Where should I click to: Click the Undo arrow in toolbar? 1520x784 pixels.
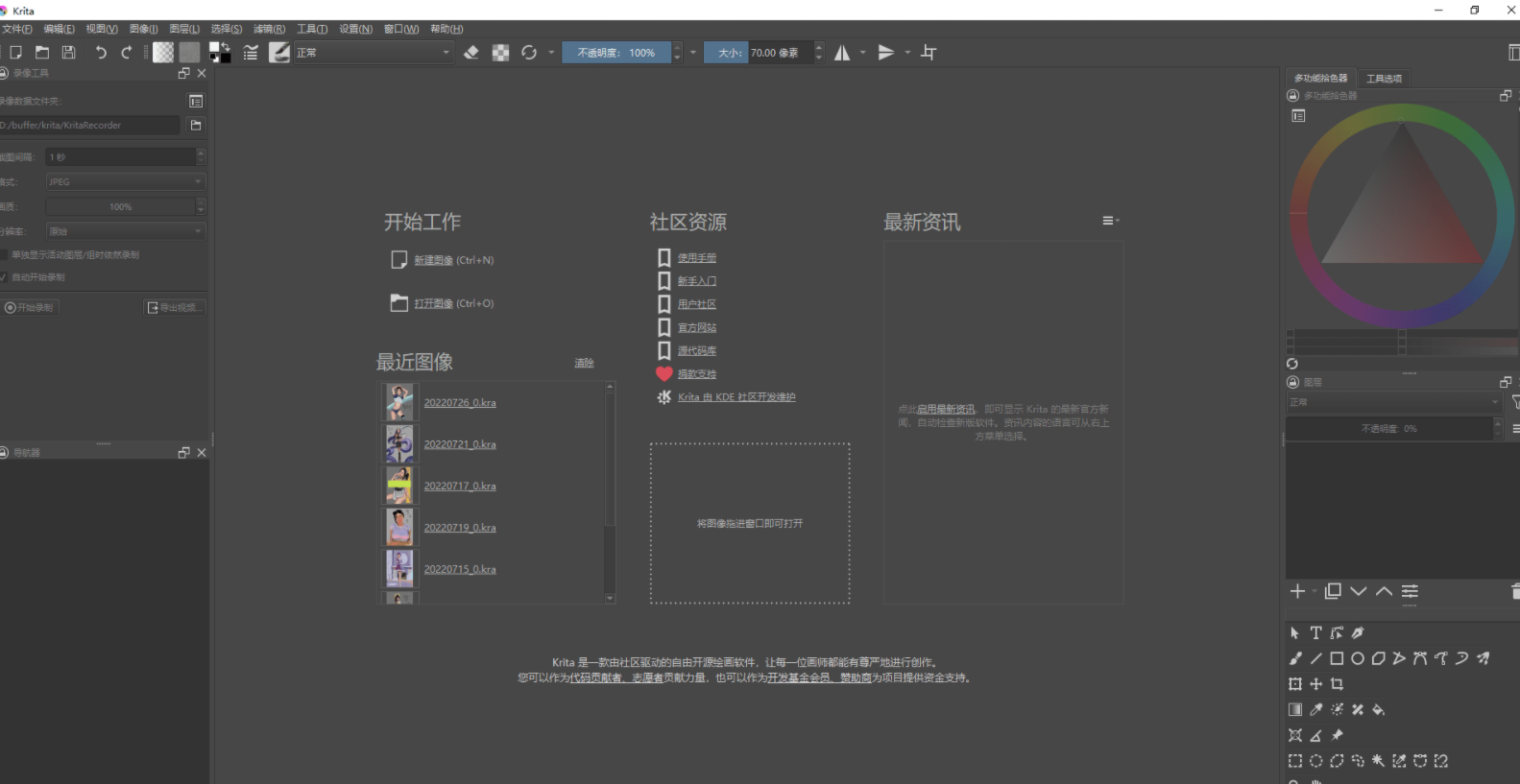click(101, 53)
